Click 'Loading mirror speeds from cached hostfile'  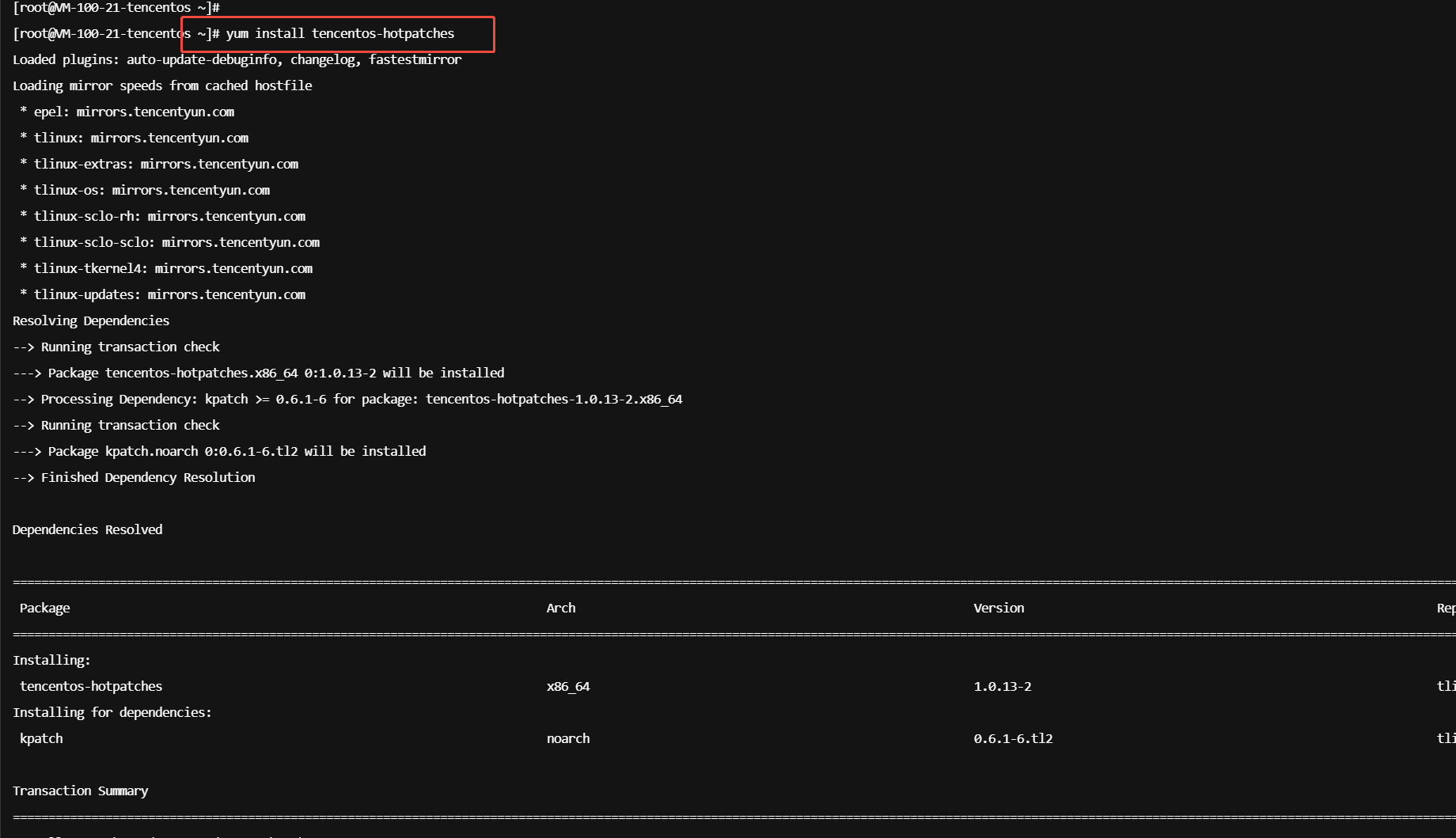click(x=162, y=85)
